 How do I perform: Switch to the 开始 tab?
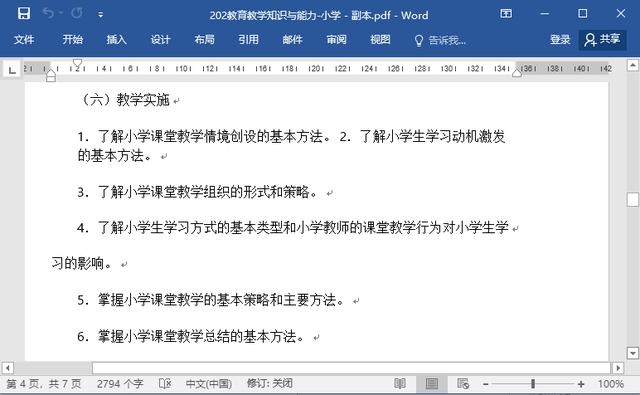point(72,40)
